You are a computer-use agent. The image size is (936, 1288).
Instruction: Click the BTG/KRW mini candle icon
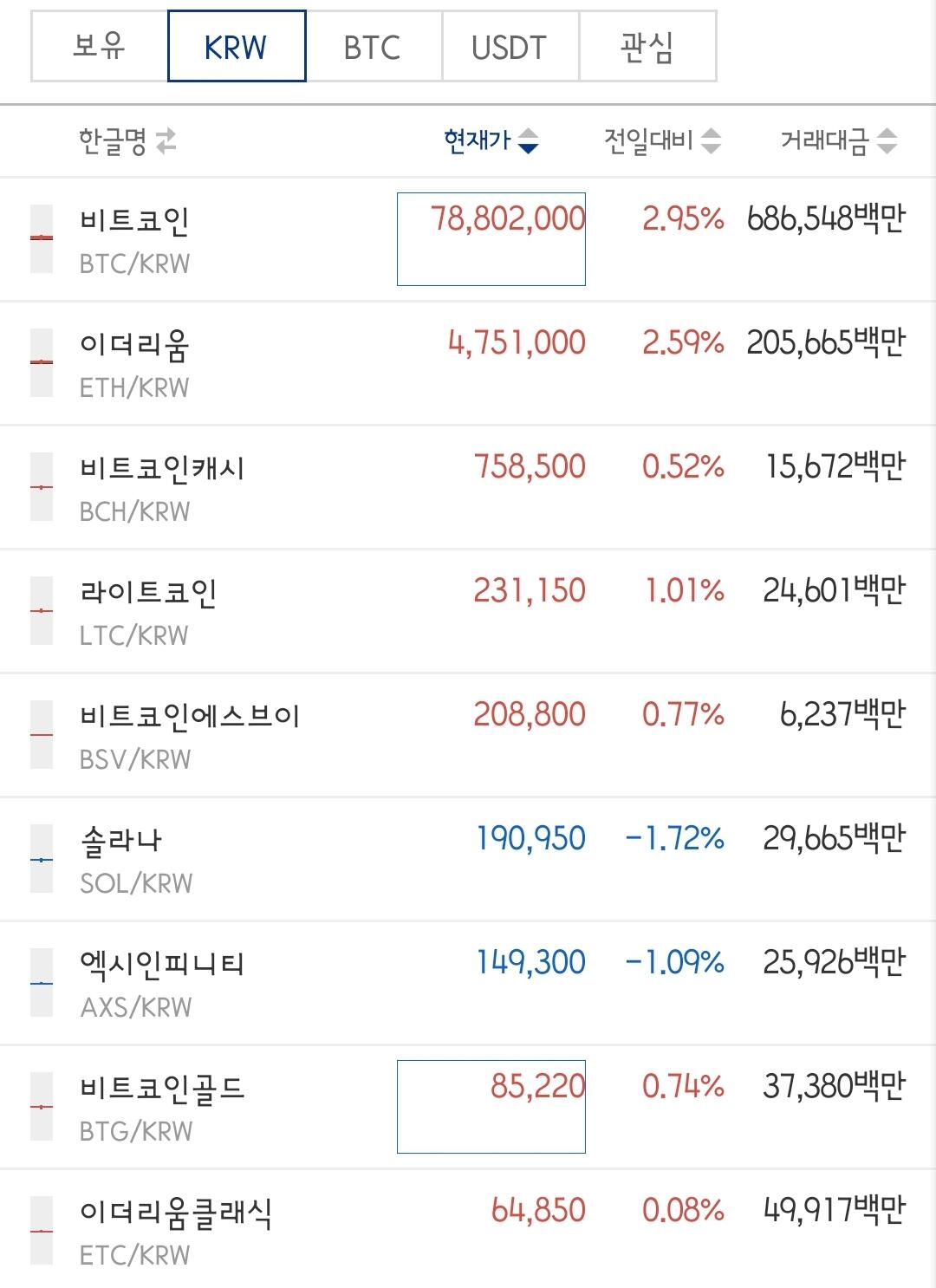click(42, 1106)
